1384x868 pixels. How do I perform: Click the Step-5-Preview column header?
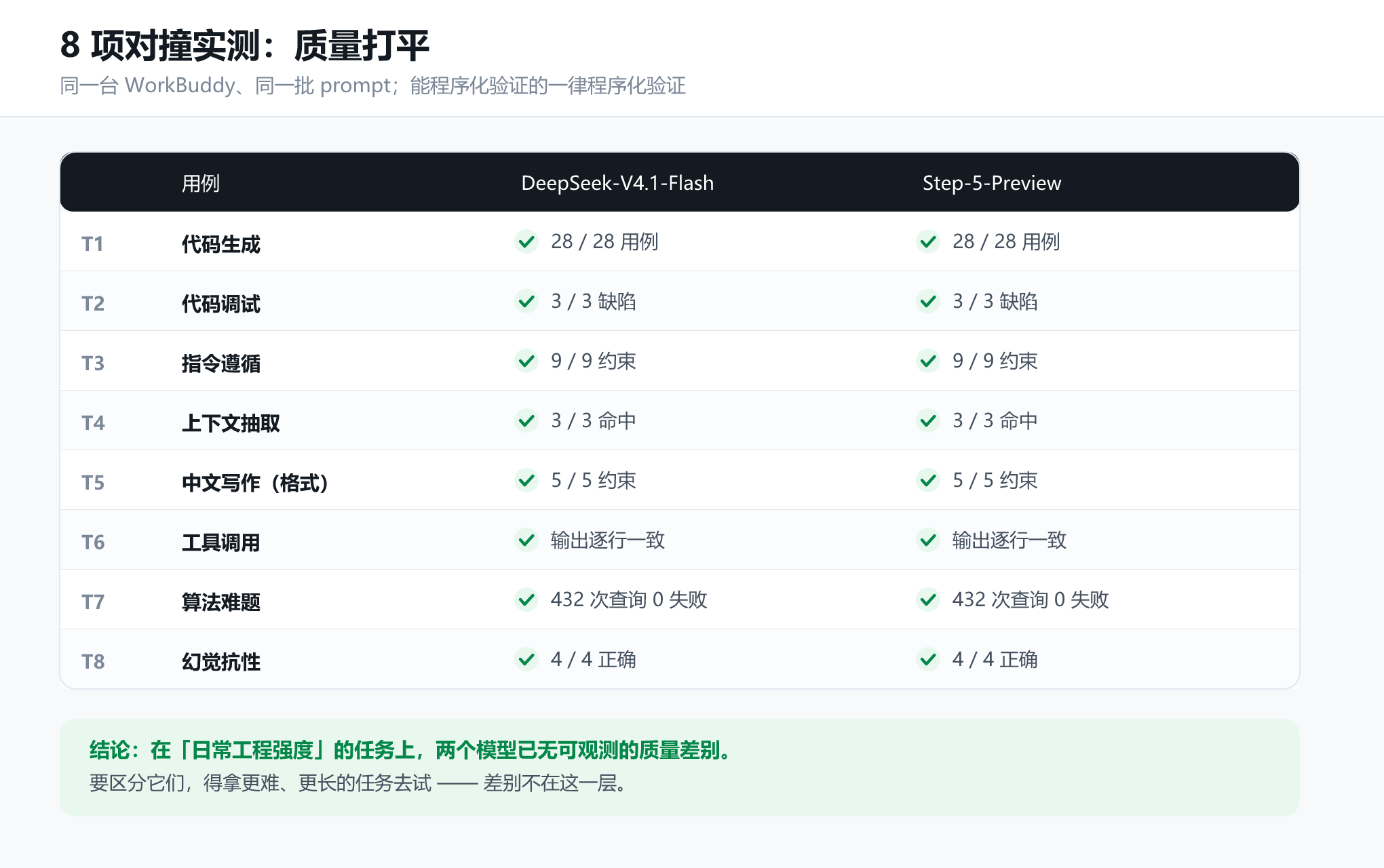click(992, 183)
